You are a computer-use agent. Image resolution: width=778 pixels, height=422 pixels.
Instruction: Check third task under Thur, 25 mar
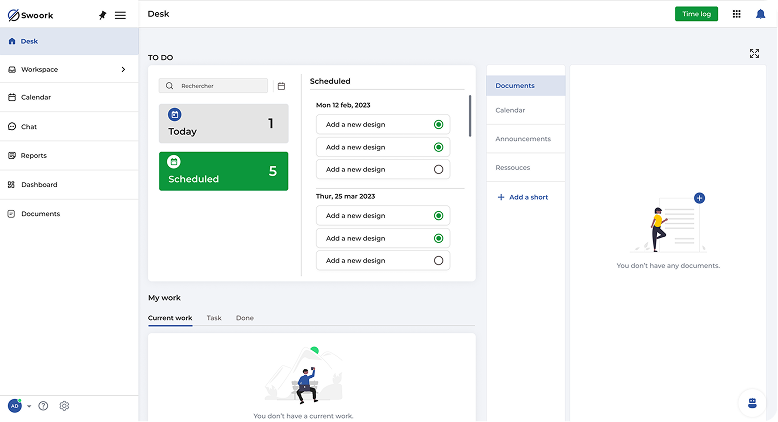438,260
